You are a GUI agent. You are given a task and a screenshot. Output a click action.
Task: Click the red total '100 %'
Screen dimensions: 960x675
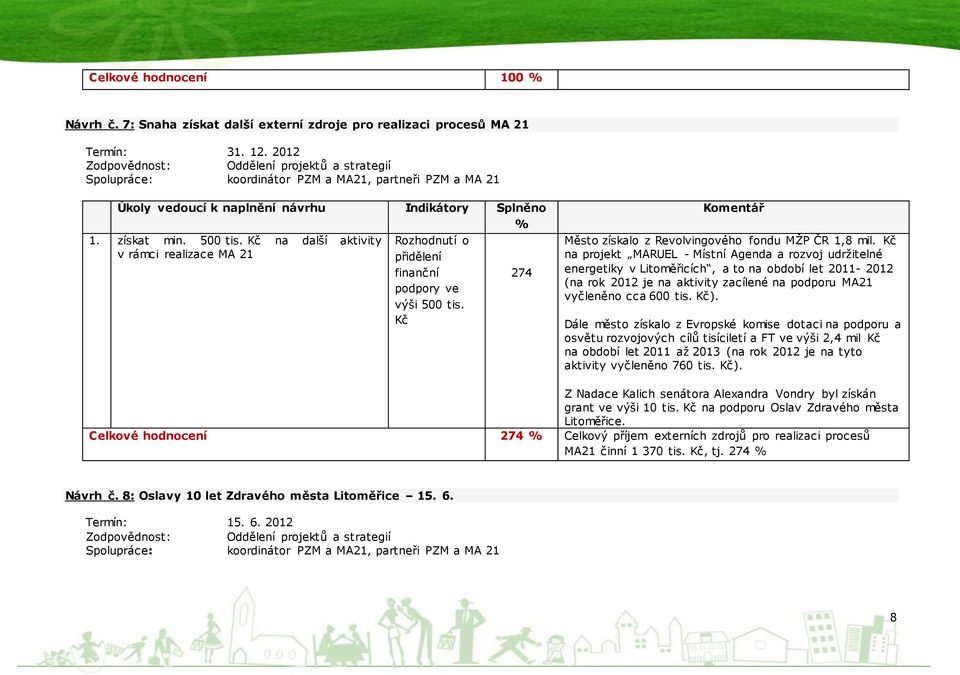pyautogui.click(x=521, y=78)
